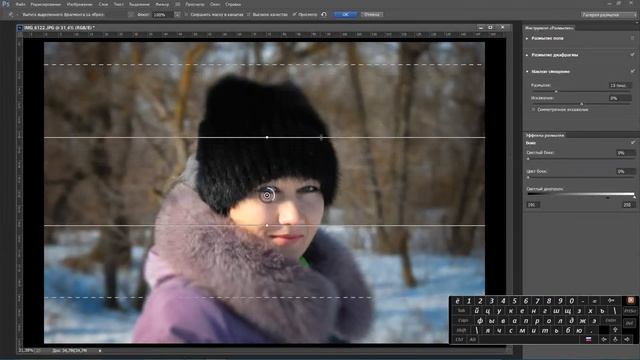Click the left Светлый диапазон value field
This screenshot has width=640, height=360.
click(533, 205)
